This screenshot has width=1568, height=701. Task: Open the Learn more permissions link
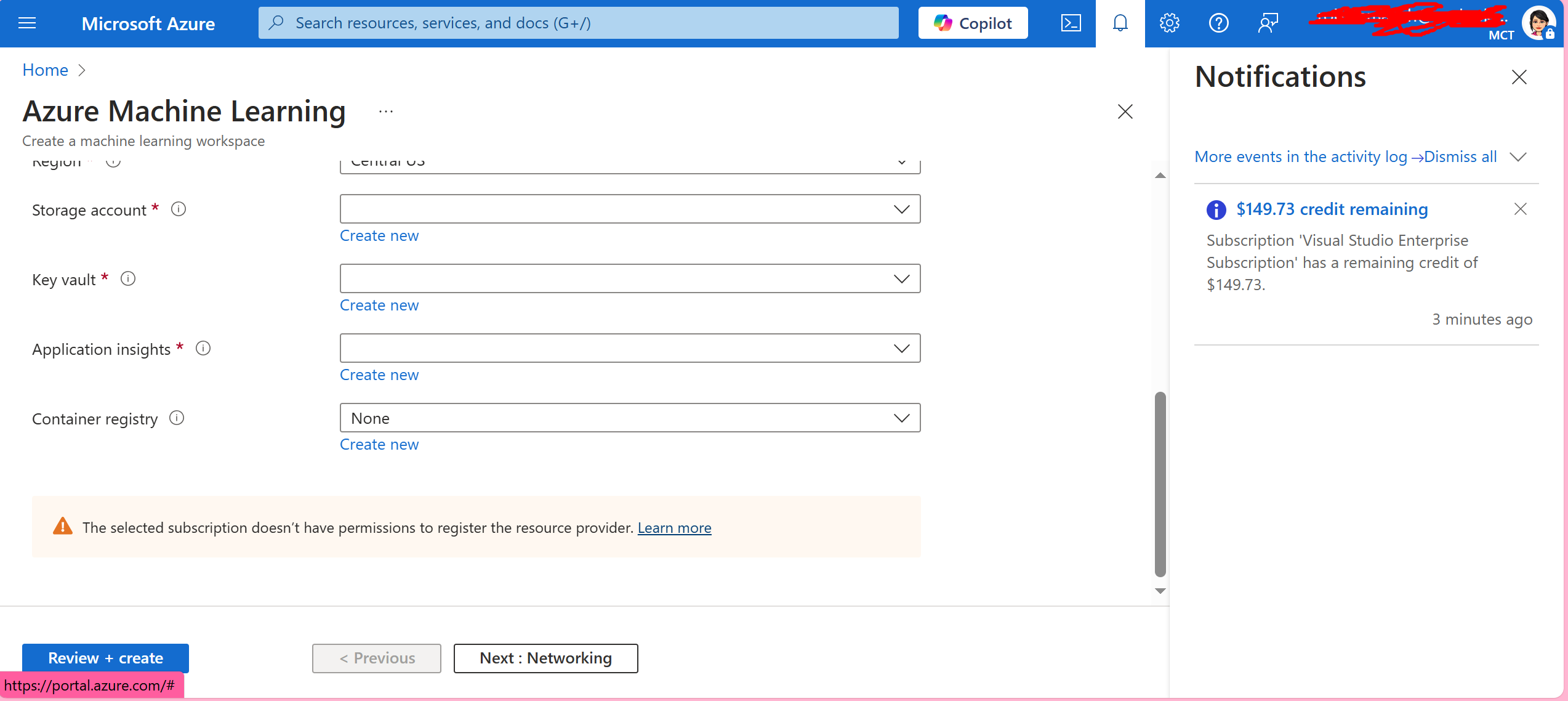coord(674,528)
